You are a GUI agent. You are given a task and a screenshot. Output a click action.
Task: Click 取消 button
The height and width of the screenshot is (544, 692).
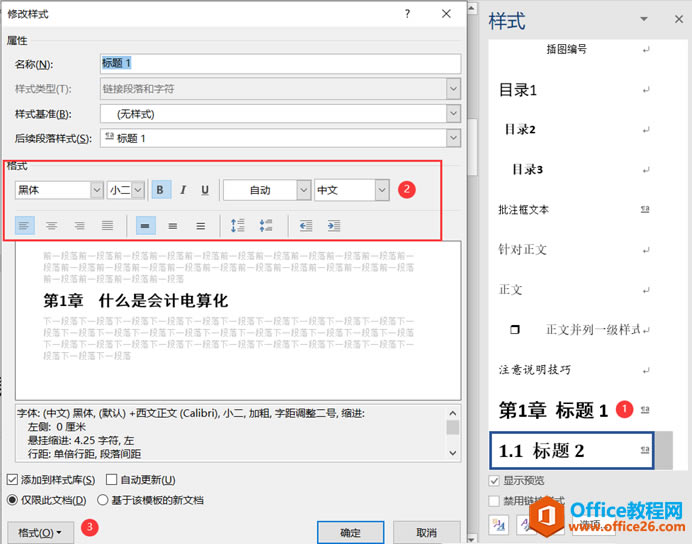[426, 533]
